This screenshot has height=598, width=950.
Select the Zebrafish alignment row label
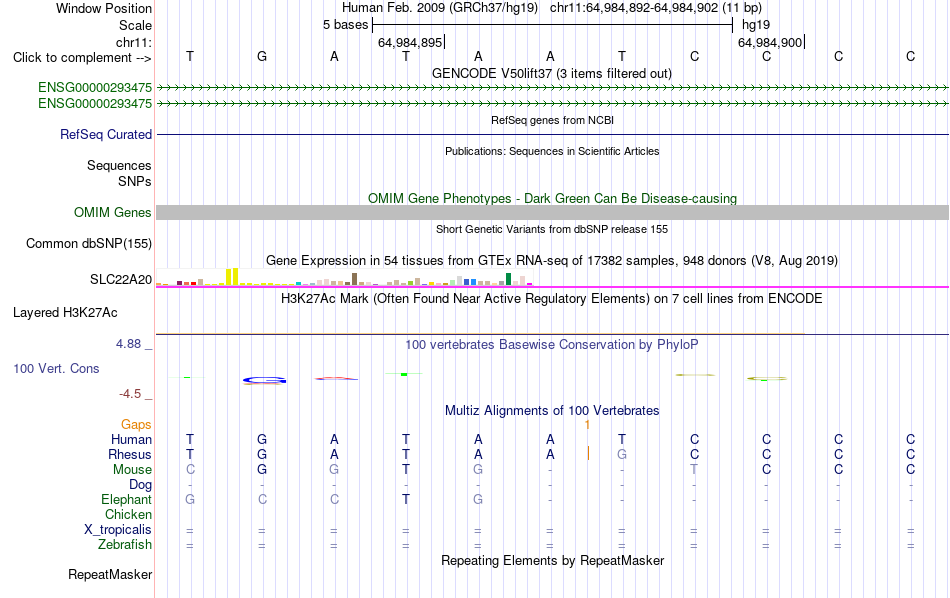[x=124, y=545]
